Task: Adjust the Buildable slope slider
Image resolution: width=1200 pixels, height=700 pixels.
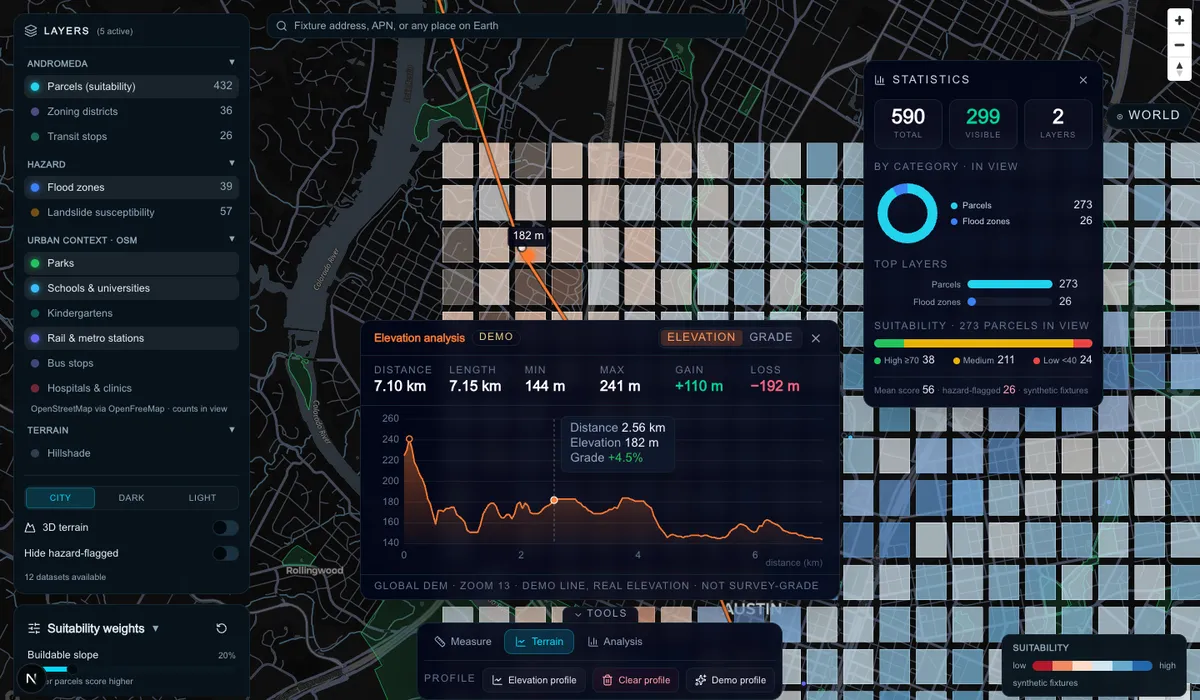Action: [131, 669]
